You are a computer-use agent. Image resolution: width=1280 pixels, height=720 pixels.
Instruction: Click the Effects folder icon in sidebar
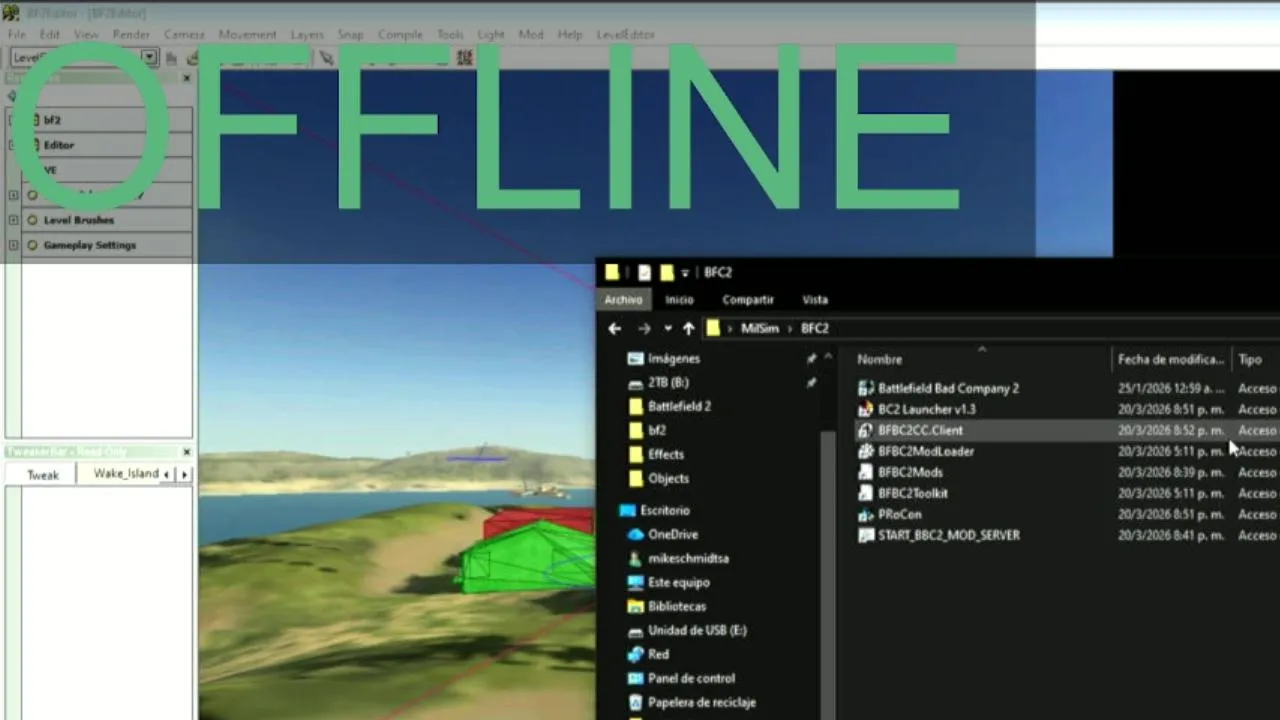coord(635,454)
